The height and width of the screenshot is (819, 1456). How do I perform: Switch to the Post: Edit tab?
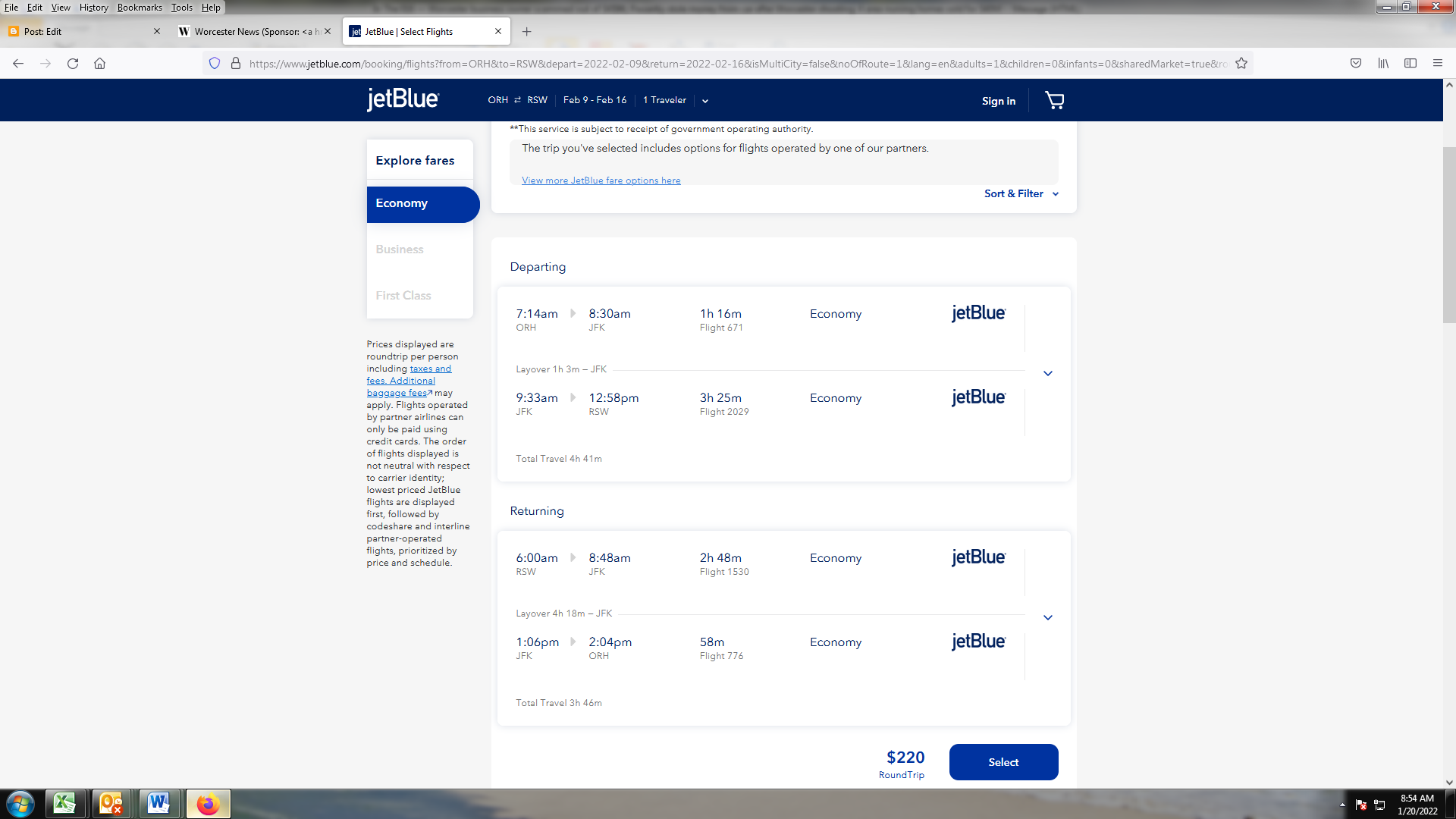click(83, 31)
